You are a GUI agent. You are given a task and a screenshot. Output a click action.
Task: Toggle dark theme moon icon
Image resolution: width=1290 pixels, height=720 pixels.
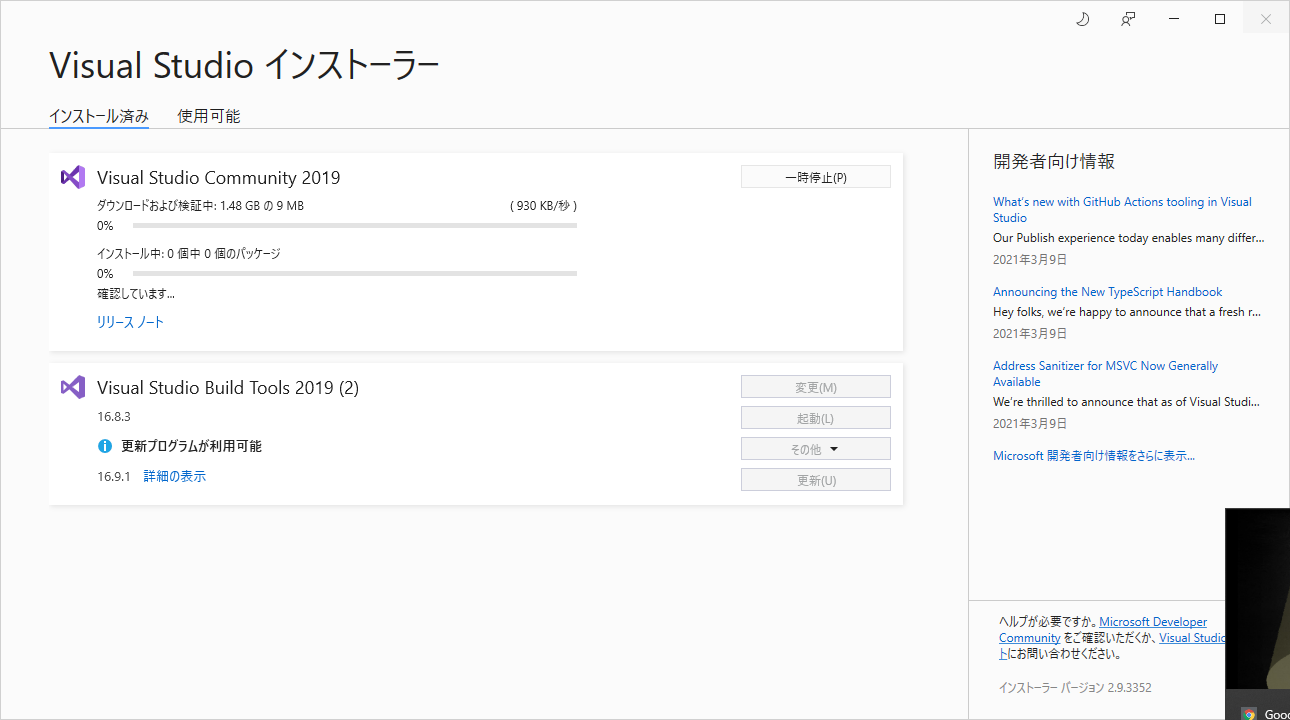pyautogui.click(x=1082, y=19)
